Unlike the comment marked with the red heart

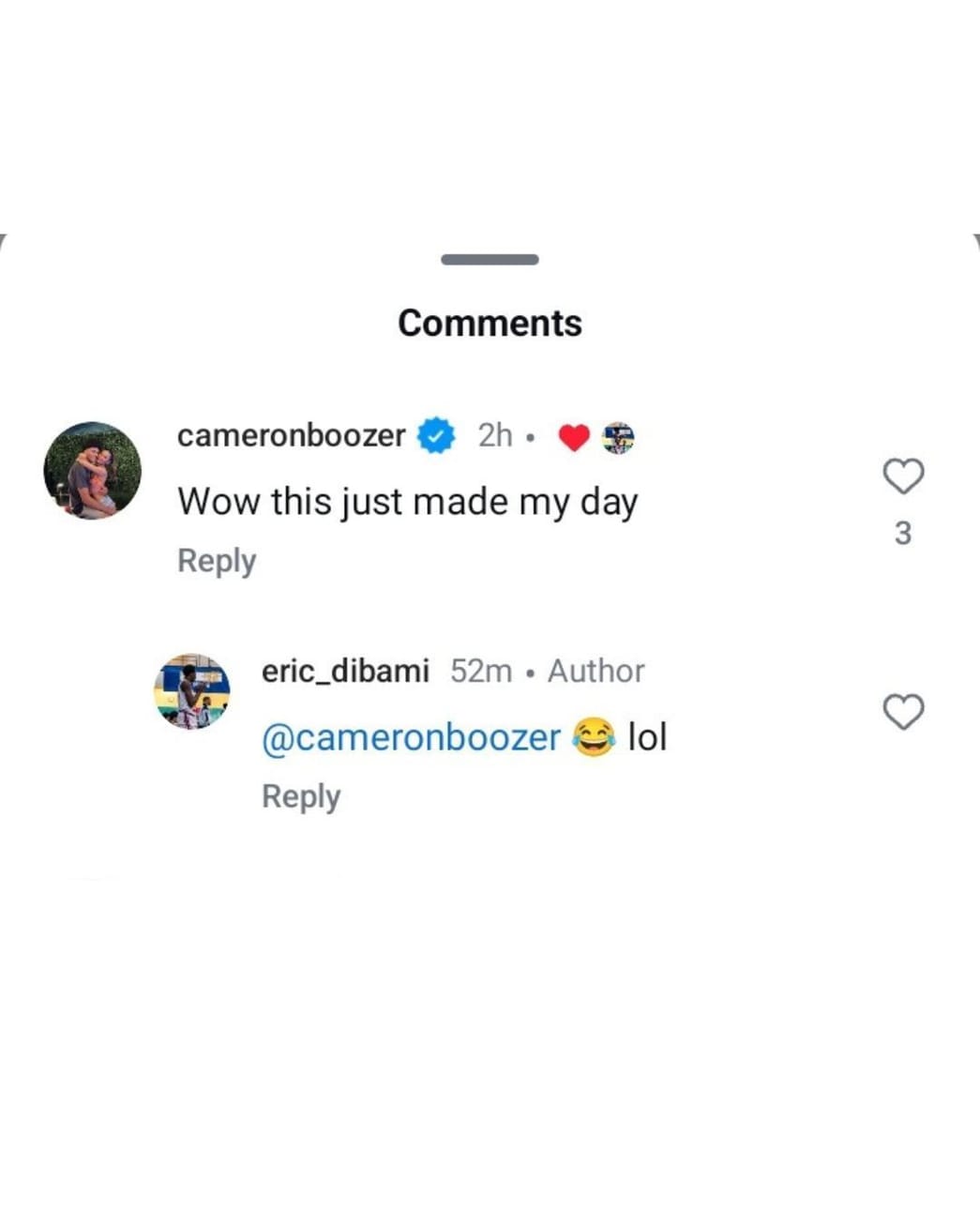tap(574, 435)
